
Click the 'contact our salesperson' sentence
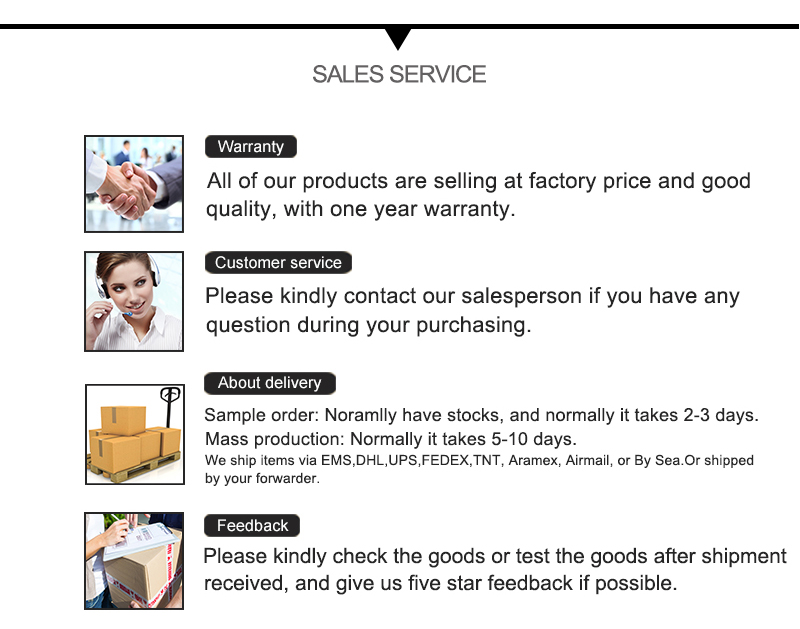(472, 296)
